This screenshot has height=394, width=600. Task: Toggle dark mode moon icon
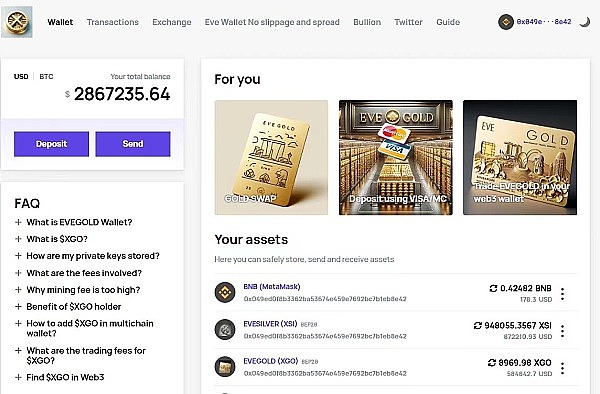tap(585, 22)
